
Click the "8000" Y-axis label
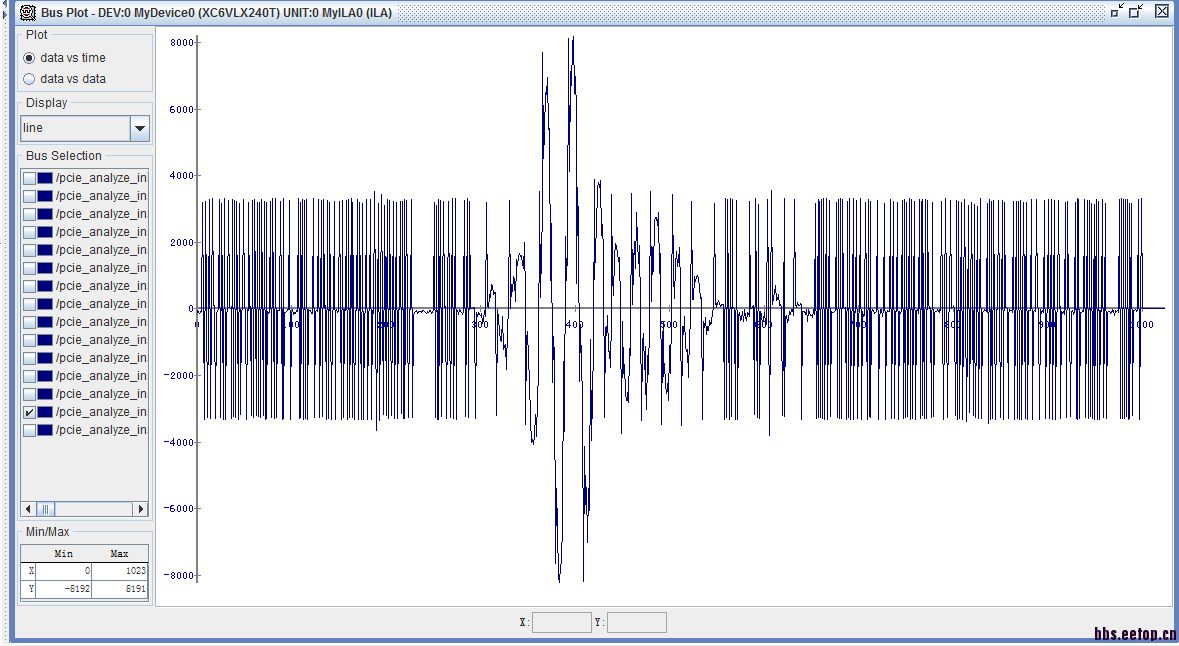tap(181, 43)
